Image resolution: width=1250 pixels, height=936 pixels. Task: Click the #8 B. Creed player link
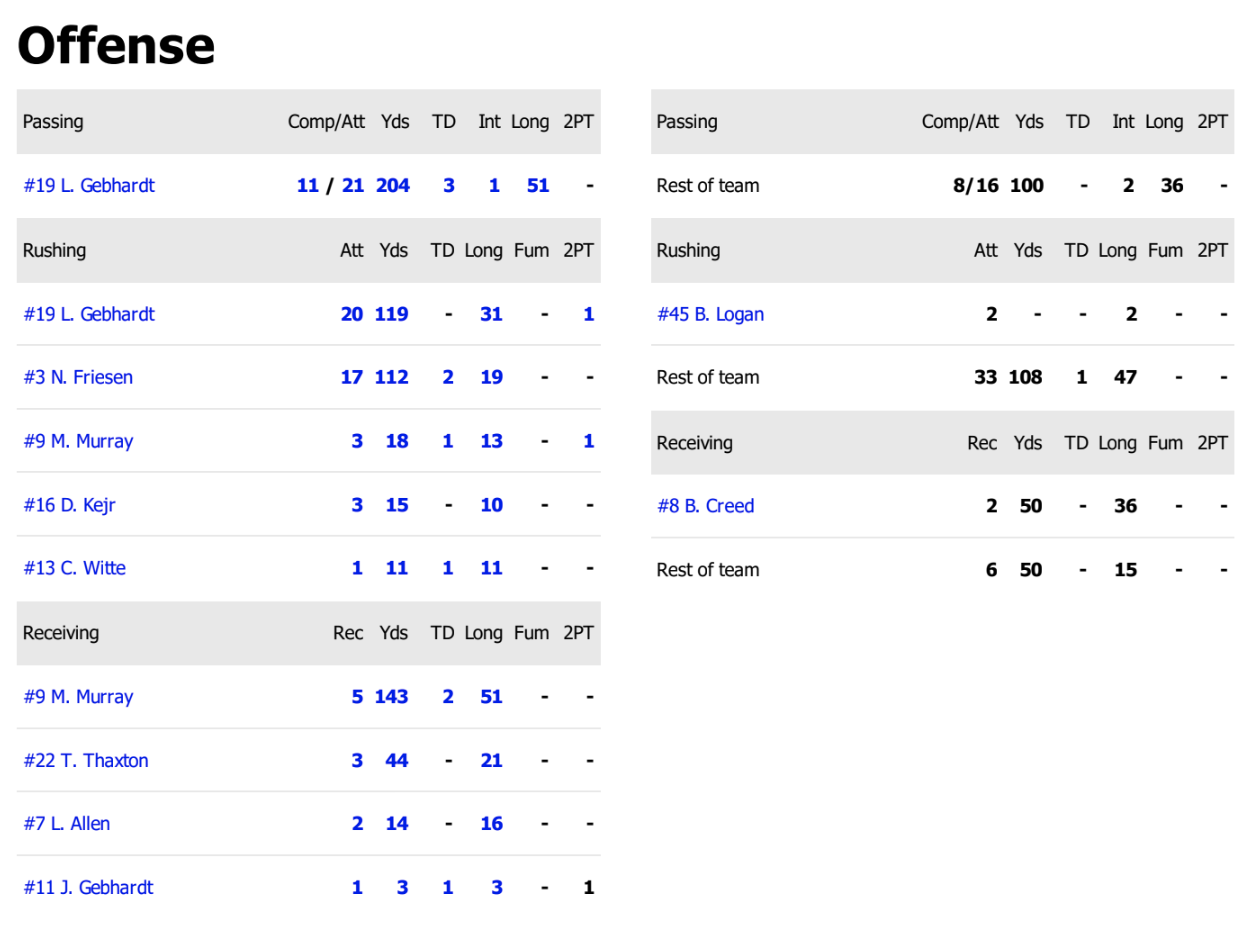(705, 506)
